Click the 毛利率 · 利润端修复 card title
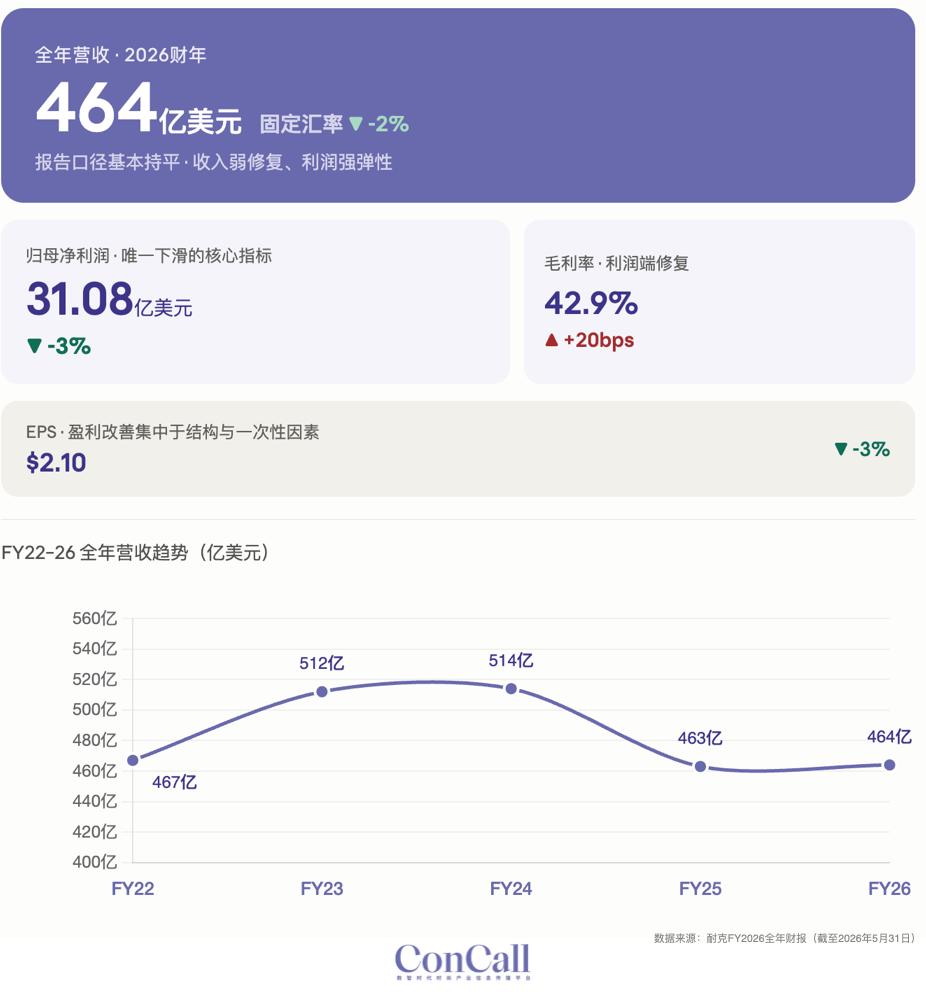The image size is (926, 992). [617, 263]
